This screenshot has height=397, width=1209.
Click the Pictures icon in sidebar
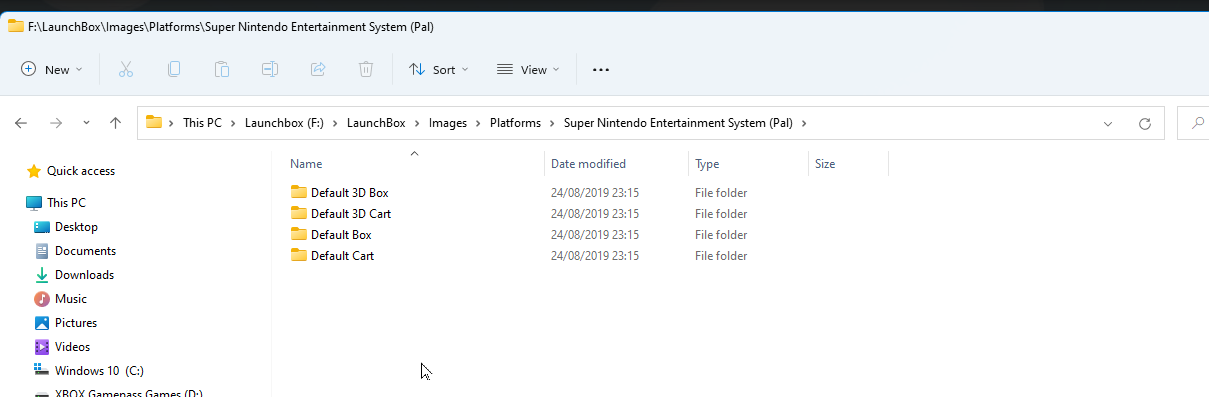42,323
